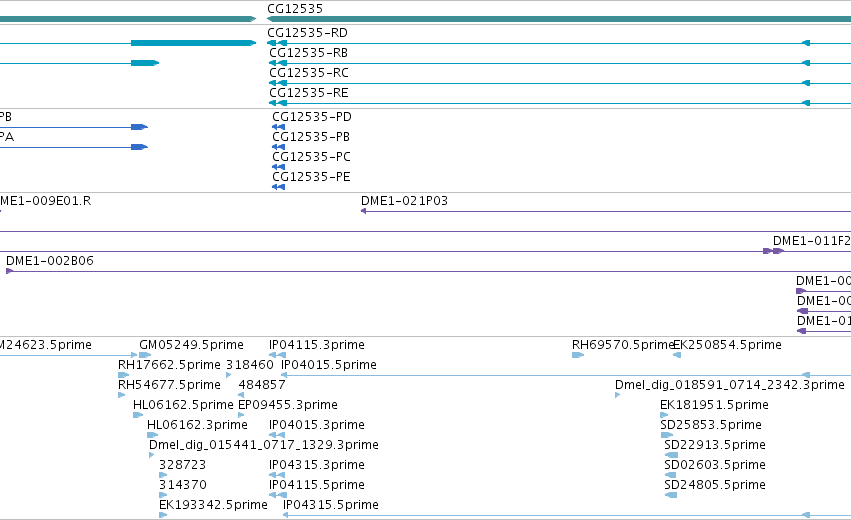Click the IP04315.5prime EST label
851x520 pixels.
331,505
